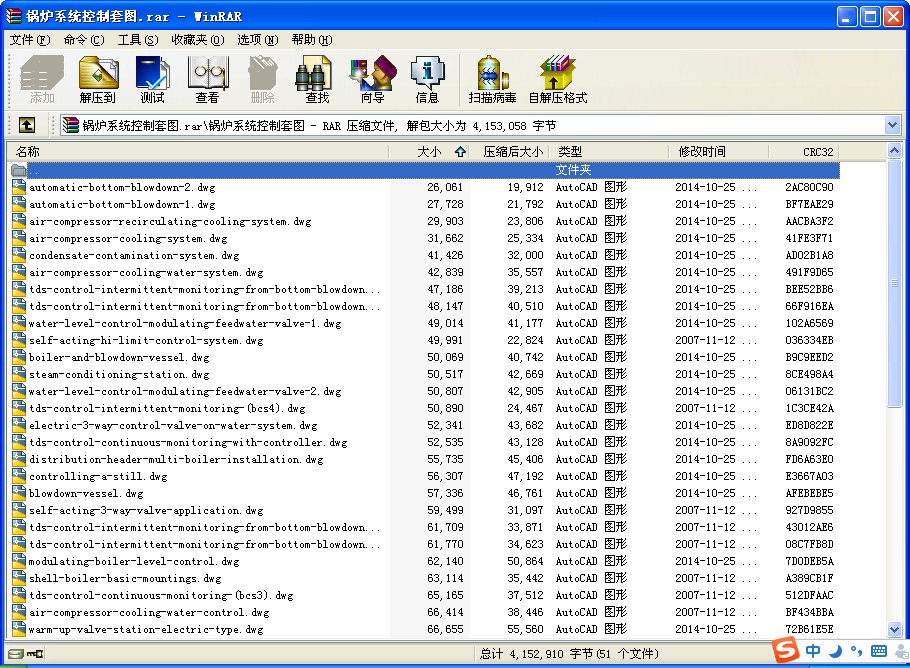
Task: Click the parent folder icon in first row
Action: coord(19,170)
